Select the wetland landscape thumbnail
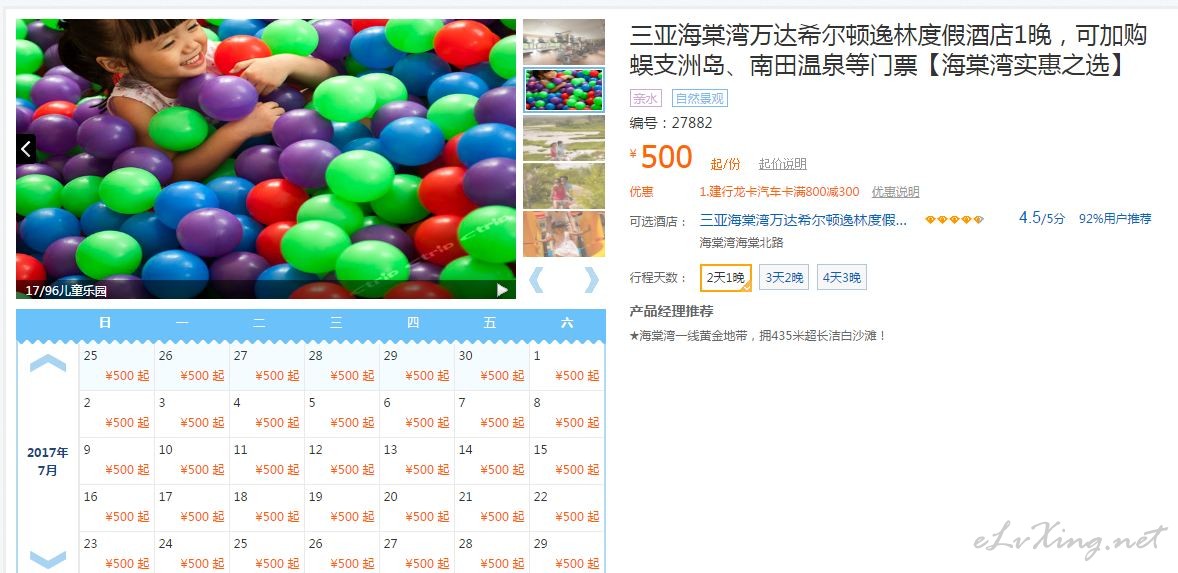 coord(563,137)
